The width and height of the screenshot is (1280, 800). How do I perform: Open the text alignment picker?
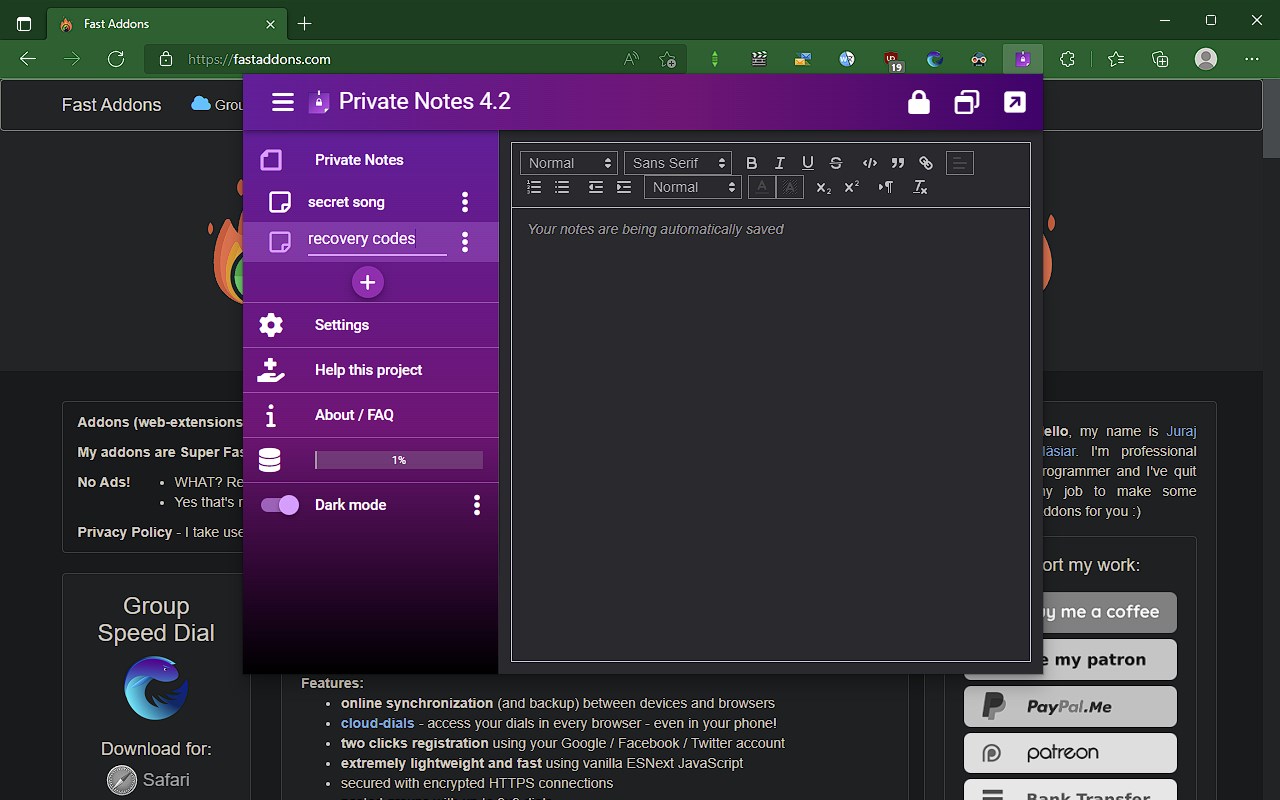point(959,163)
